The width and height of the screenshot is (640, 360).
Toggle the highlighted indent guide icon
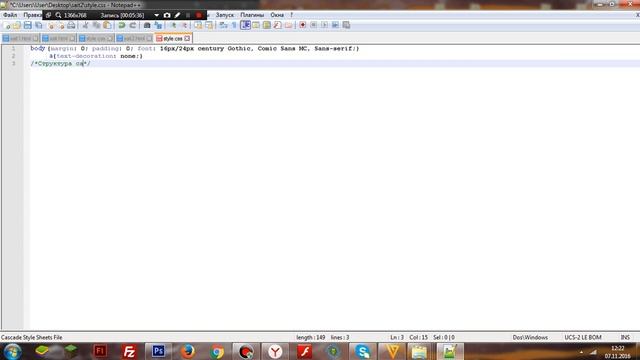click(x=245, y=25)
